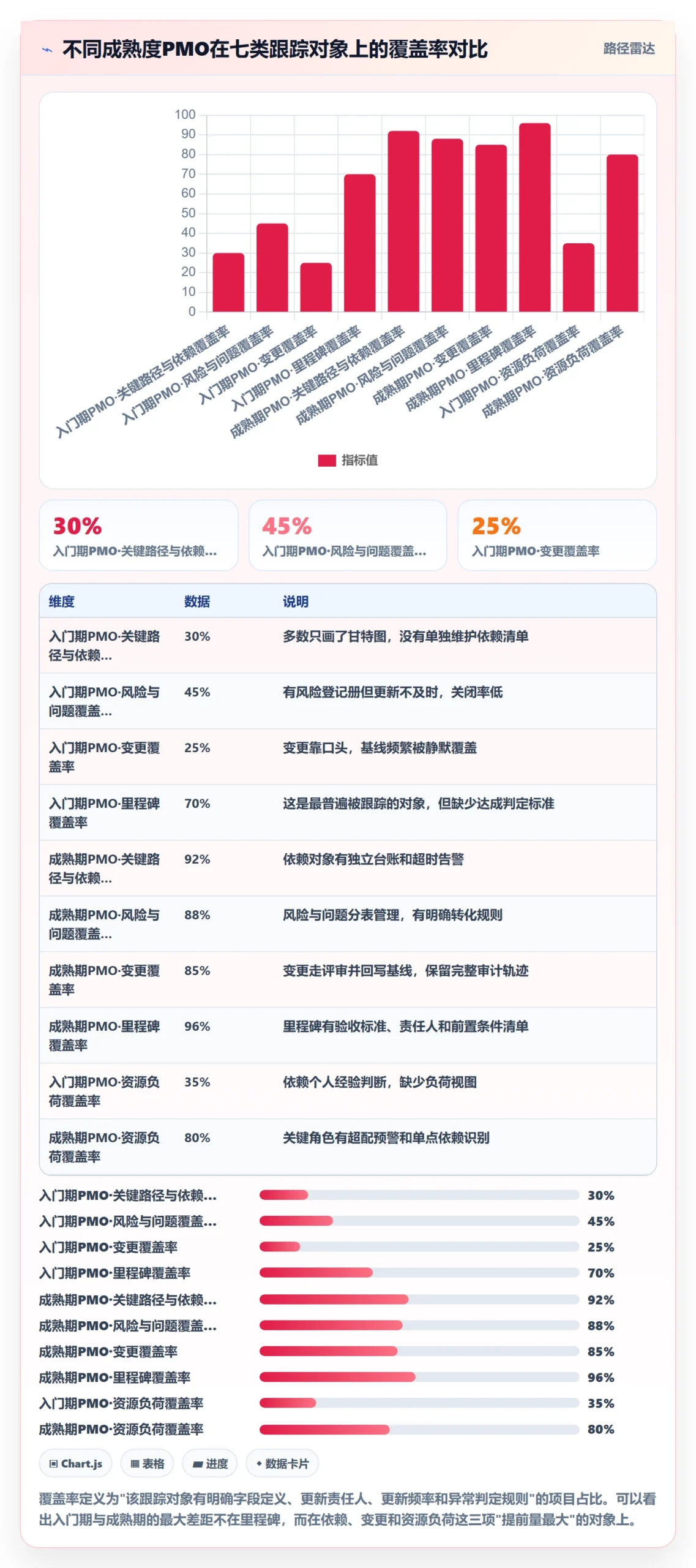The height and width of the screenshot is (1568, 696).
Task: Click y-axis label 100 on the chart
Action: tap(185, 115)
